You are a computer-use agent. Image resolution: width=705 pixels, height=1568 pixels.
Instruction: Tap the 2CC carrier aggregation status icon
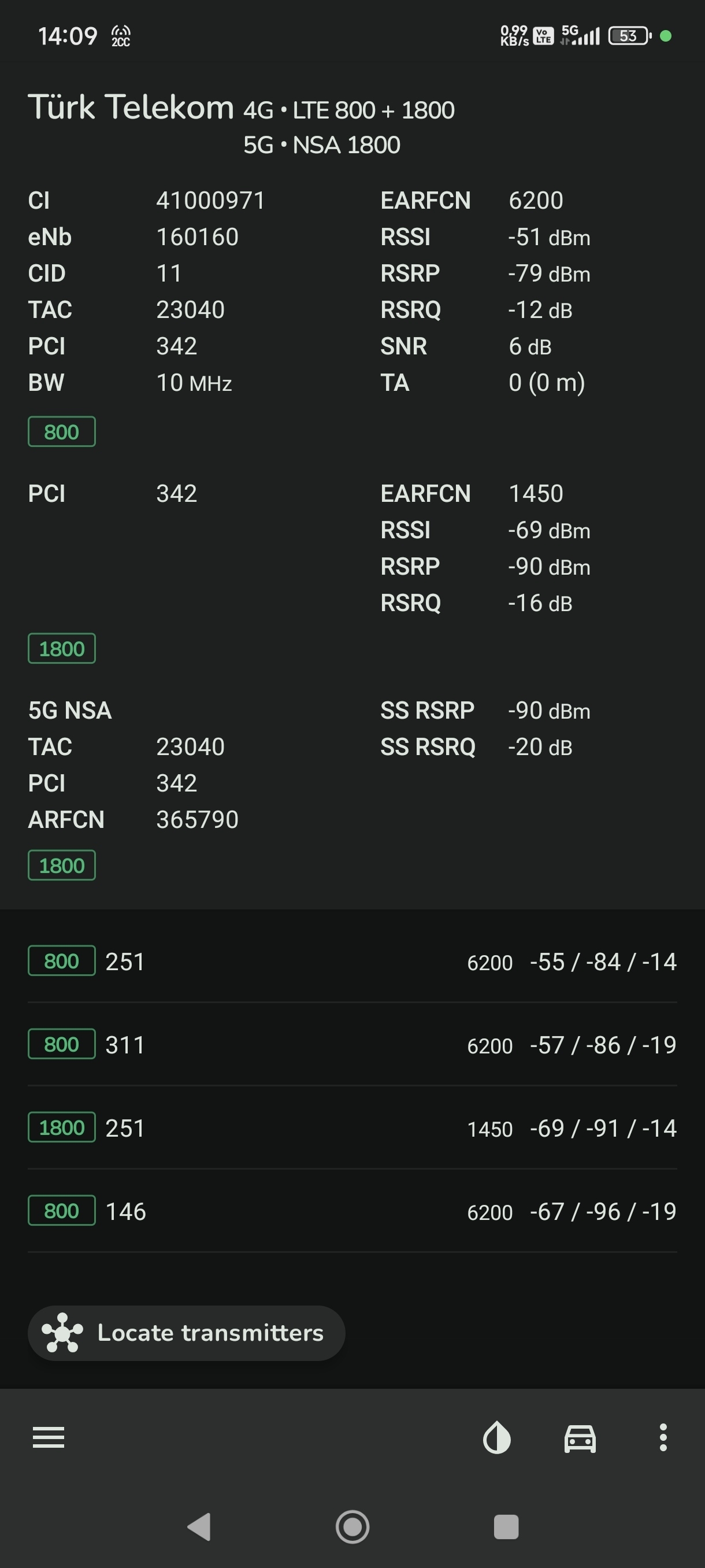pos(120,36)
